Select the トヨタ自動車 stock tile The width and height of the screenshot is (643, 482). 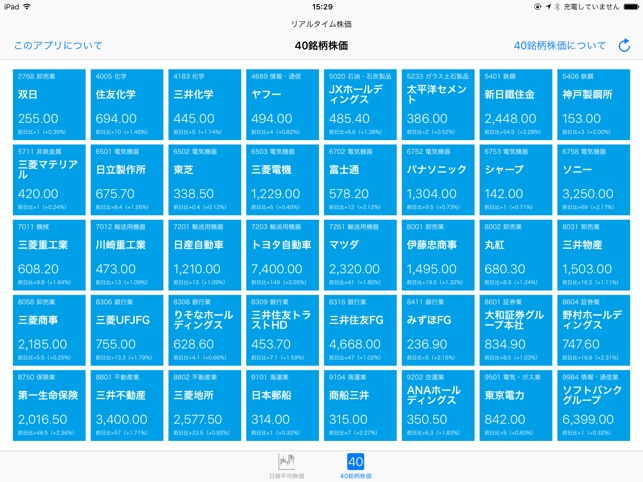tap(283, 255)
